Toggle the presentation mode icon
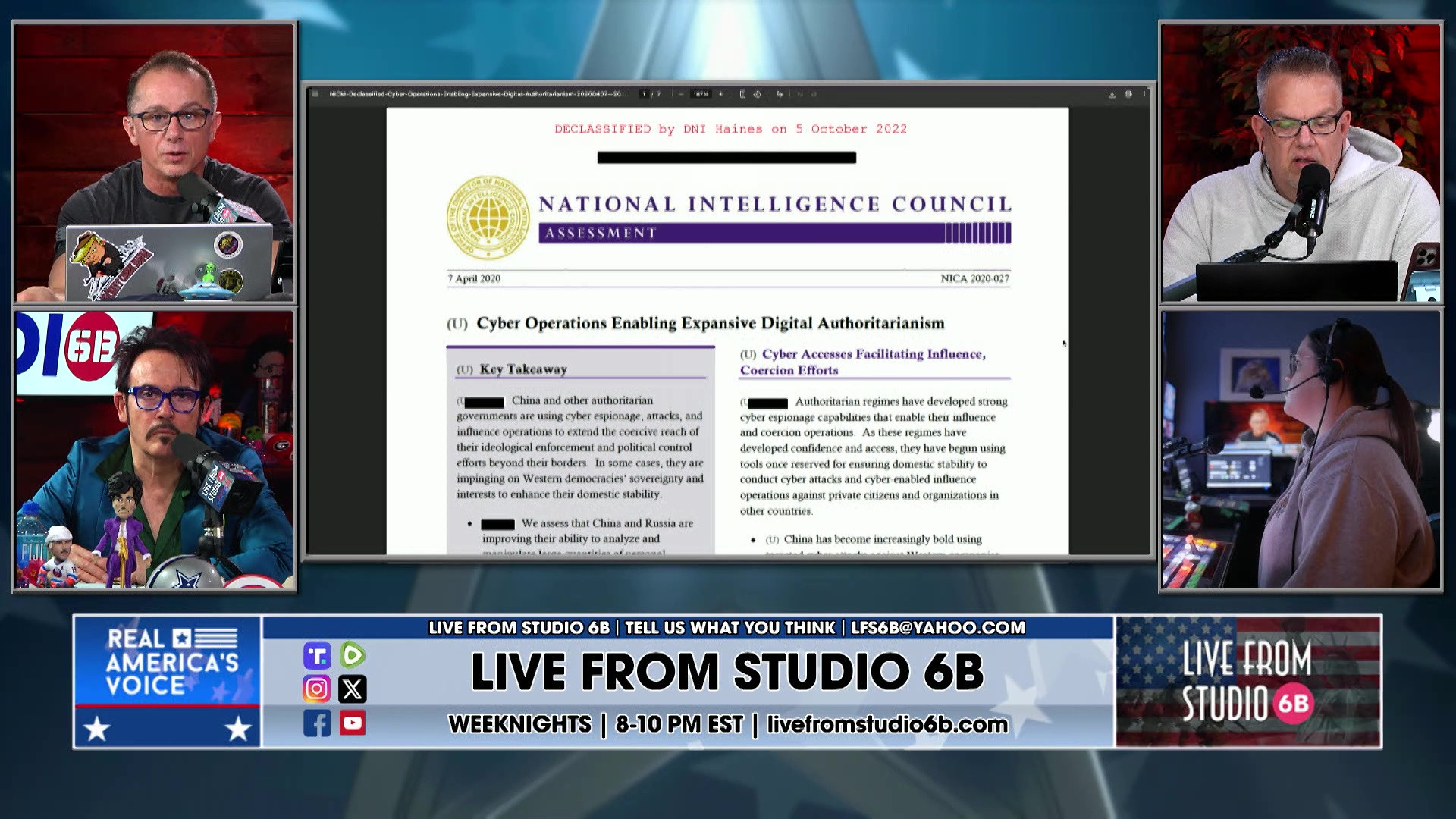The height and width of the screenshot is (819, 1456). (x=814, y=96)
